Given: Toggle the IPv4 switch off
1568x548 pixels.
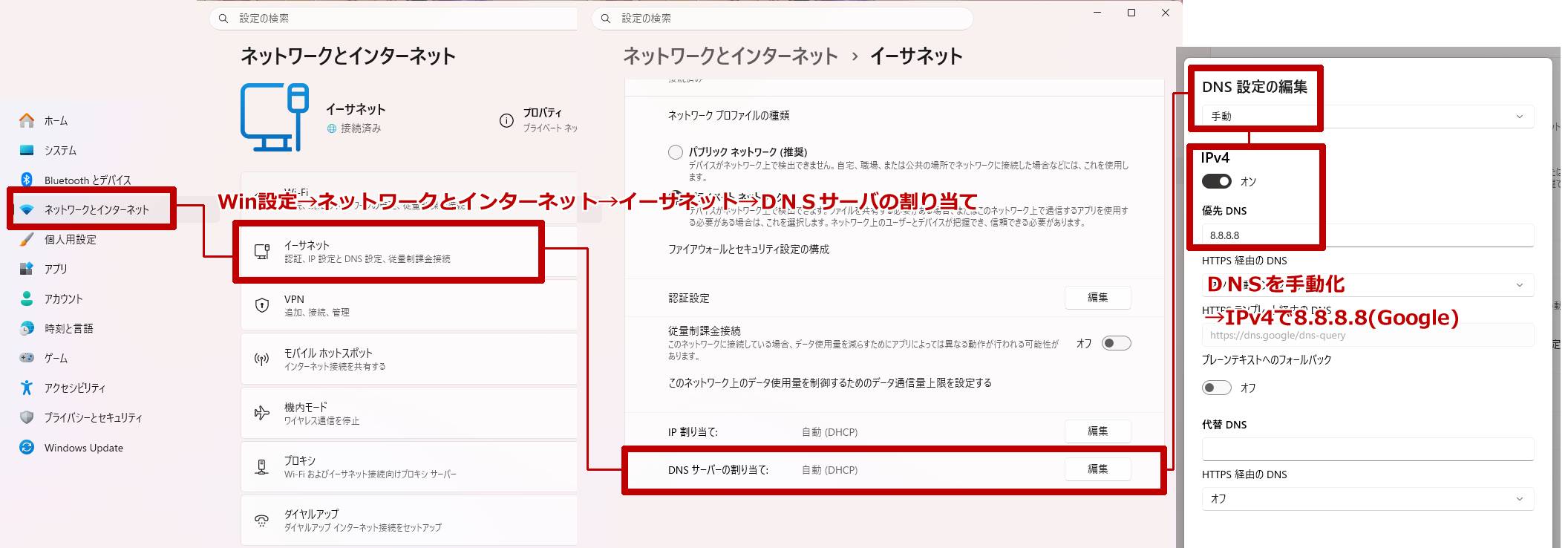Looking at the screenshot, I should click(1216, 181).
